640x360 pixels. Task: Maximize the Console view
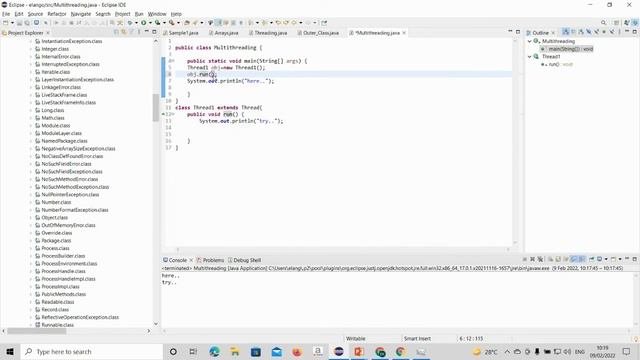pos(635,259)
